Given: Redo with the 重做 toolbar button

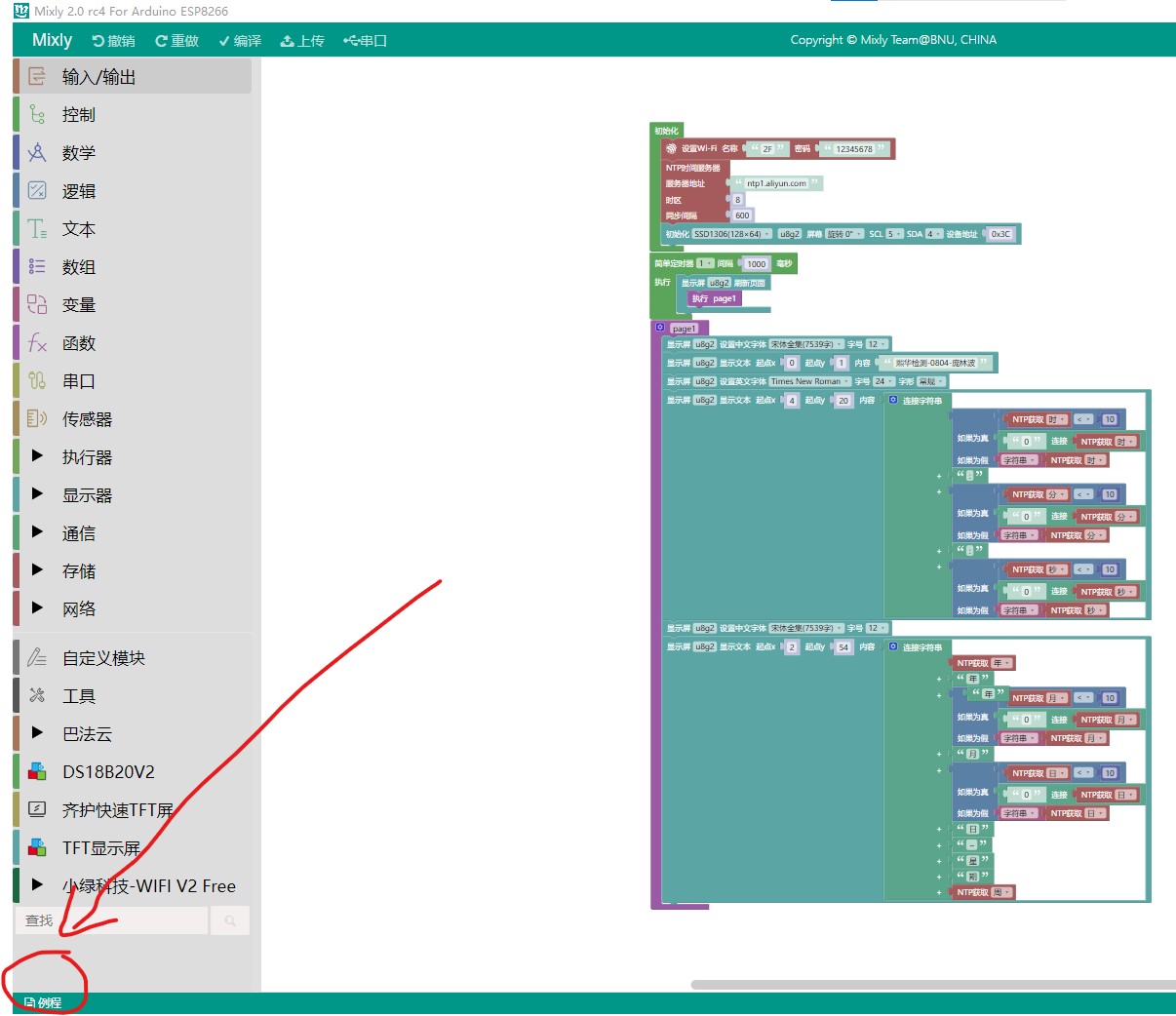Looking at the screenshot, I should click(176, 41).
